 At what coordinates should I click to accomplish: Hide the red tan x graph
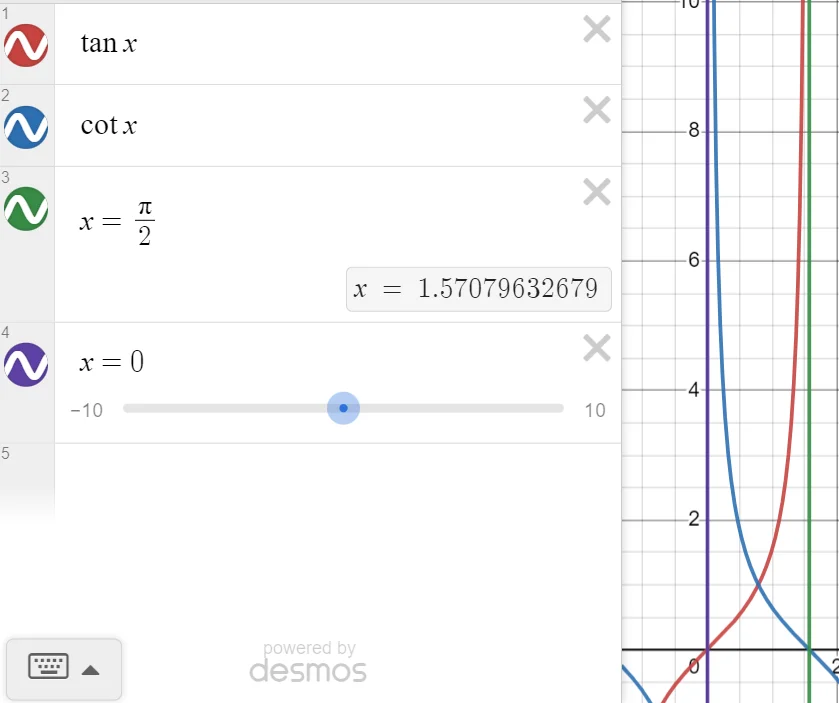point(26,45)
